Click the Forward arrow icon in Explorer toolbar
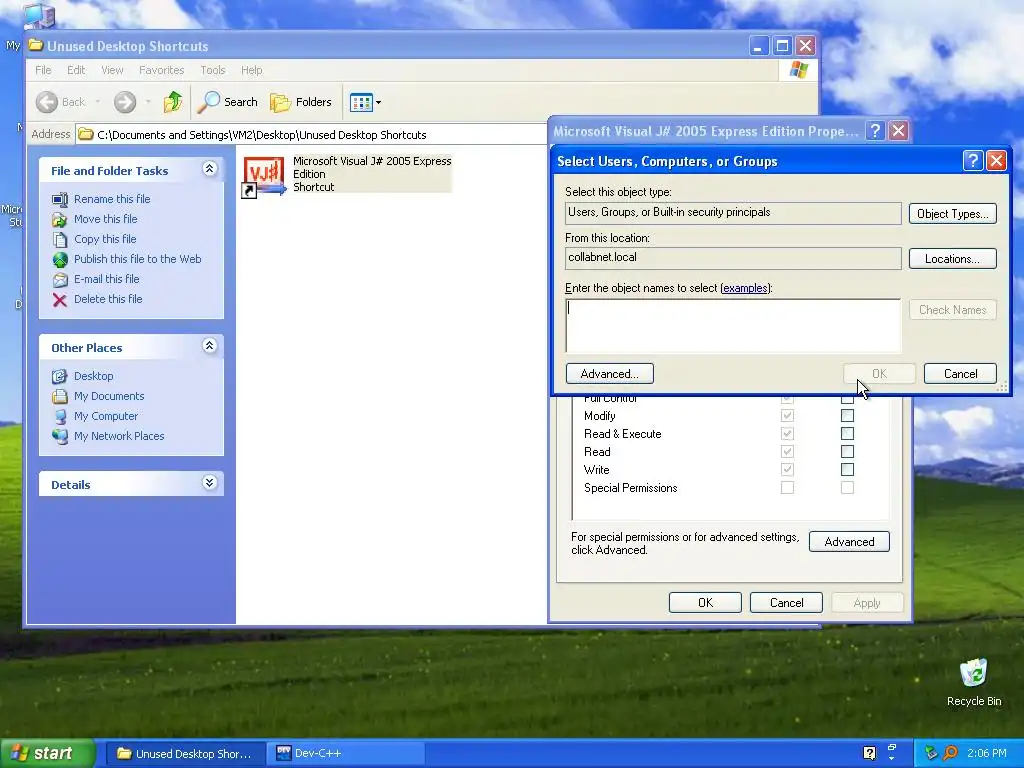Image resolution: width=1024 pixels, height=768 pixels. pyautogui.click(x=125, y=102)
